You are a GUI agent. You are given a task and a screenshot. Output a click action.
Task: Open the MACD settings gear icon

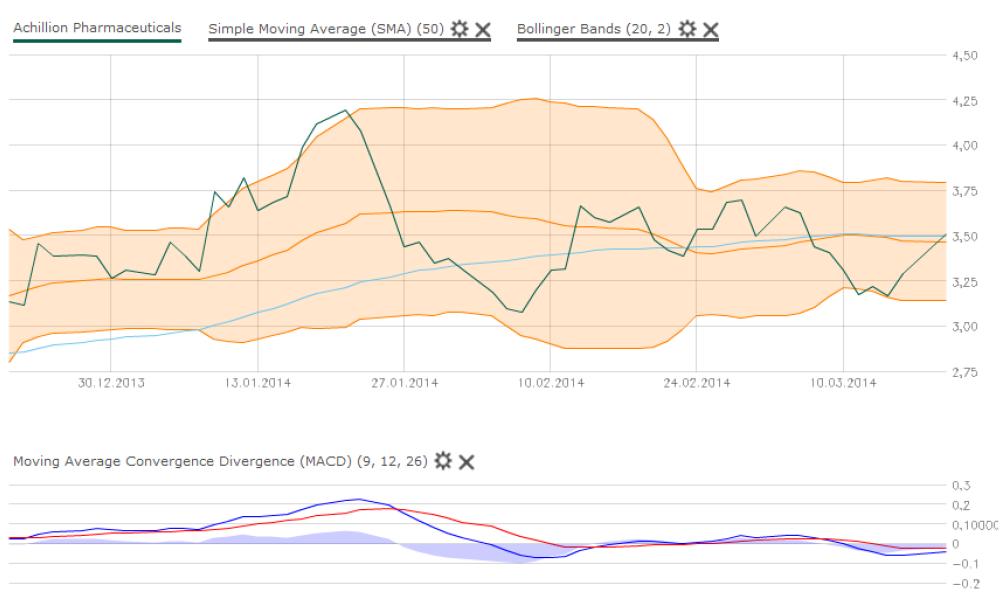443,461
